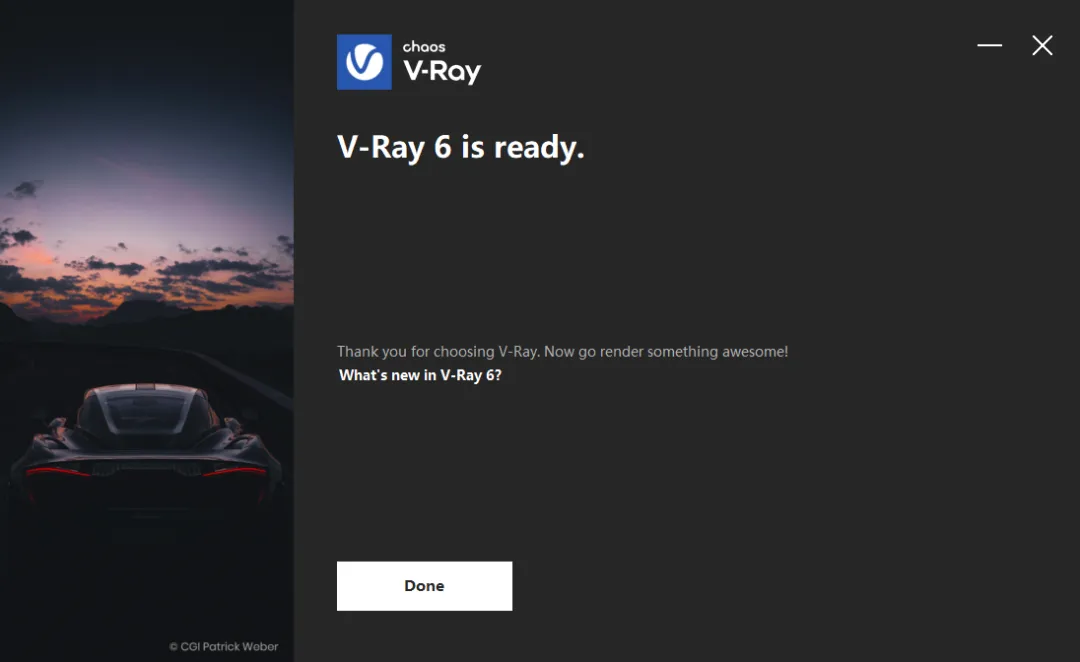Open the What's new in V-Ray 6? link

tap(420, 375)
